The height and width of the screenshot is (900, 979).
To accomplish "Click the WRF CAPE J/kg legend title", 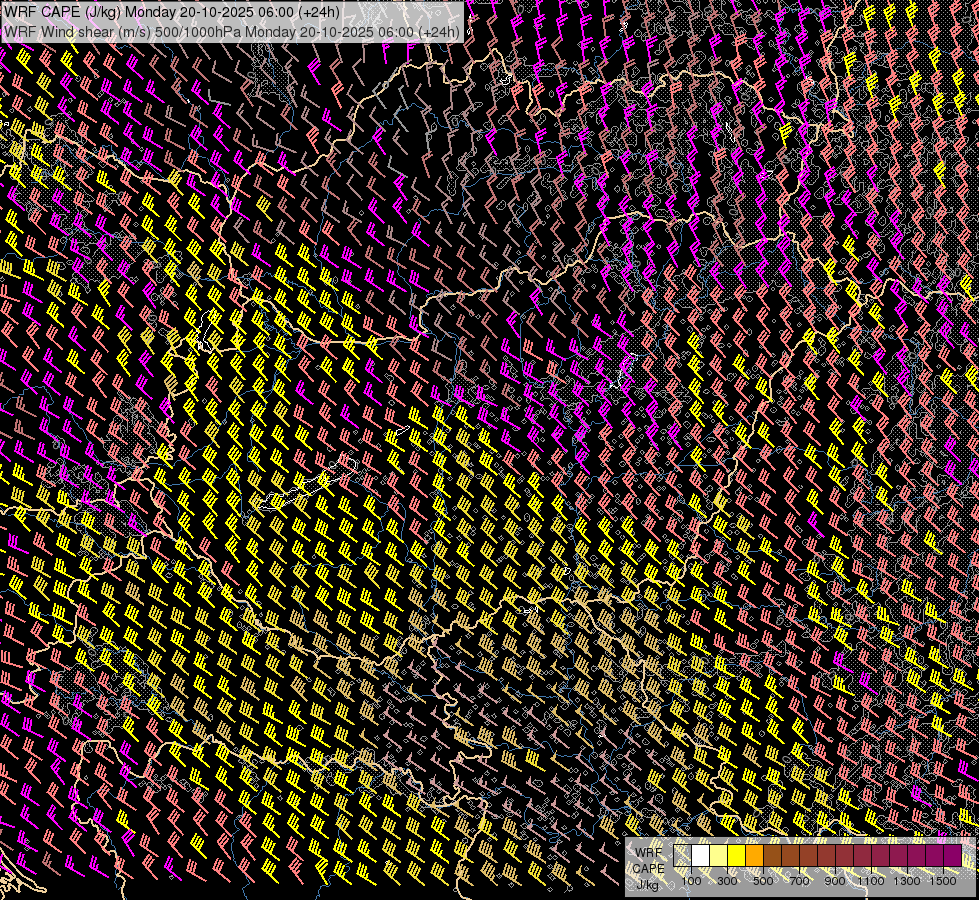I will click(648, 867).
